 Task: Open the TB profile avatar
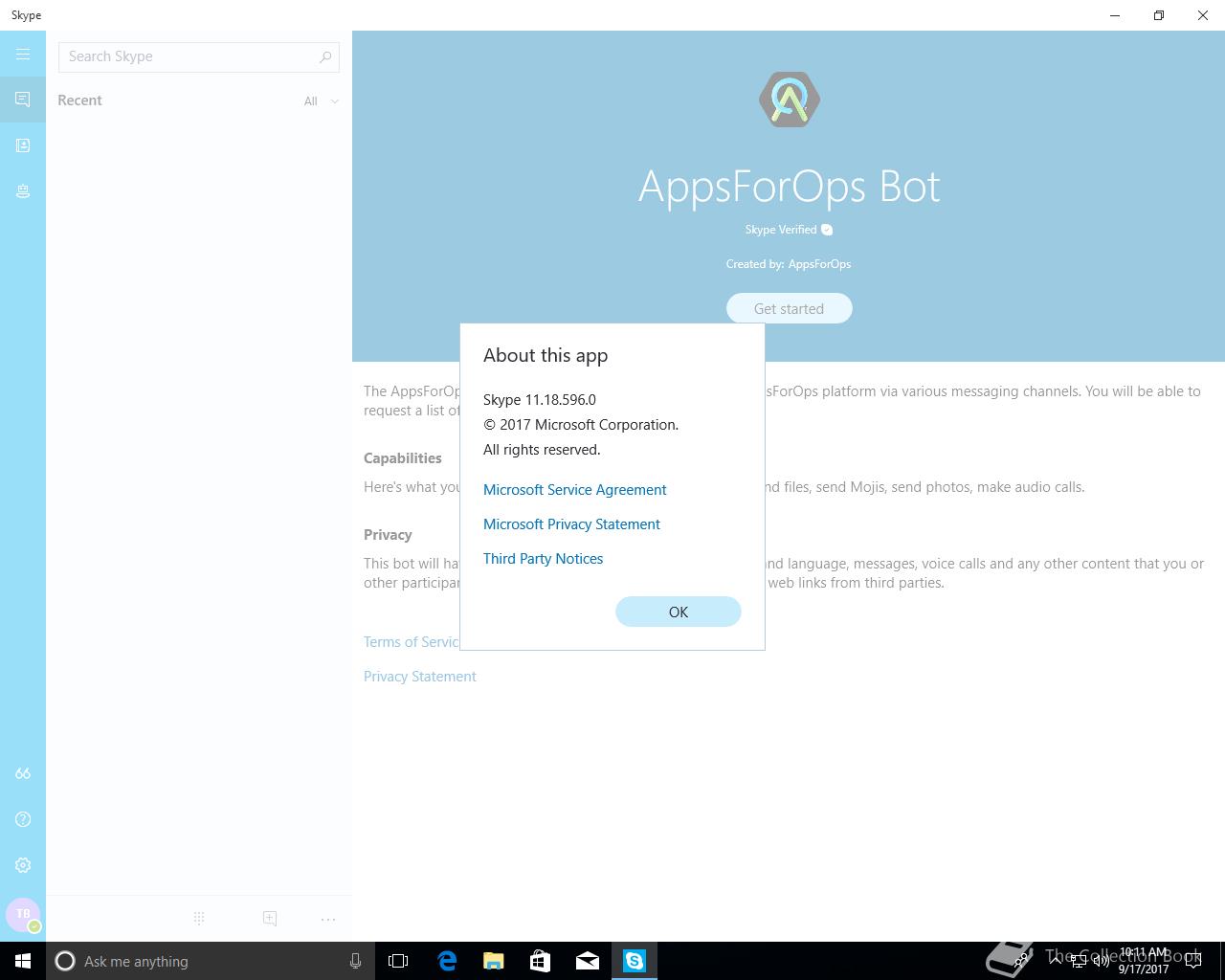[23, 915]
